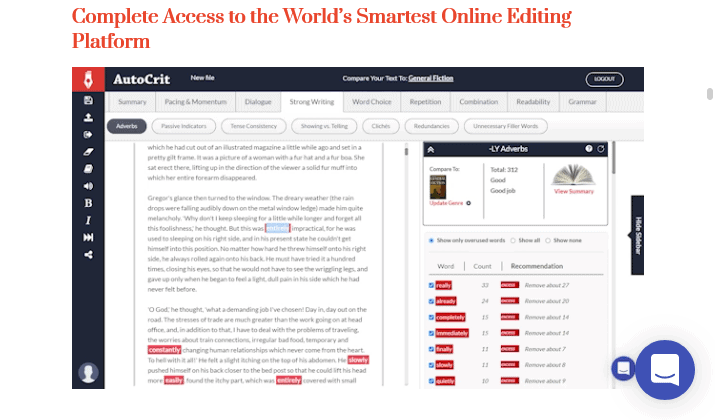The height and width of the screenshot is (420, 715).
Task: Uncheck the 'finally' word checkbox
Action: click(431, 349)
